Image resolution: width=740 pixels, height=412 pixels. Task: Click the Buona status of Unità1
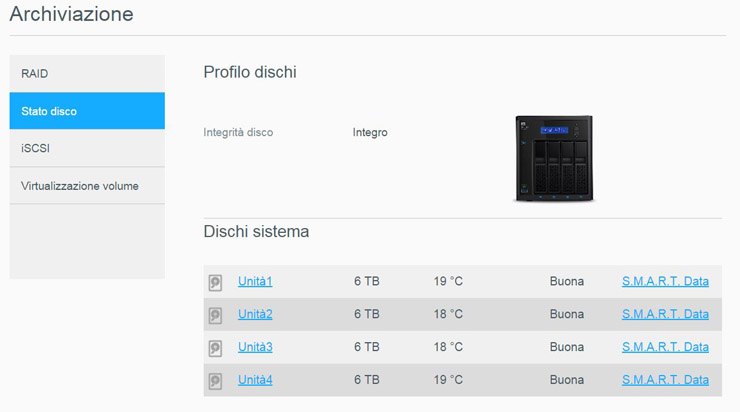click(x=566, y=282)
